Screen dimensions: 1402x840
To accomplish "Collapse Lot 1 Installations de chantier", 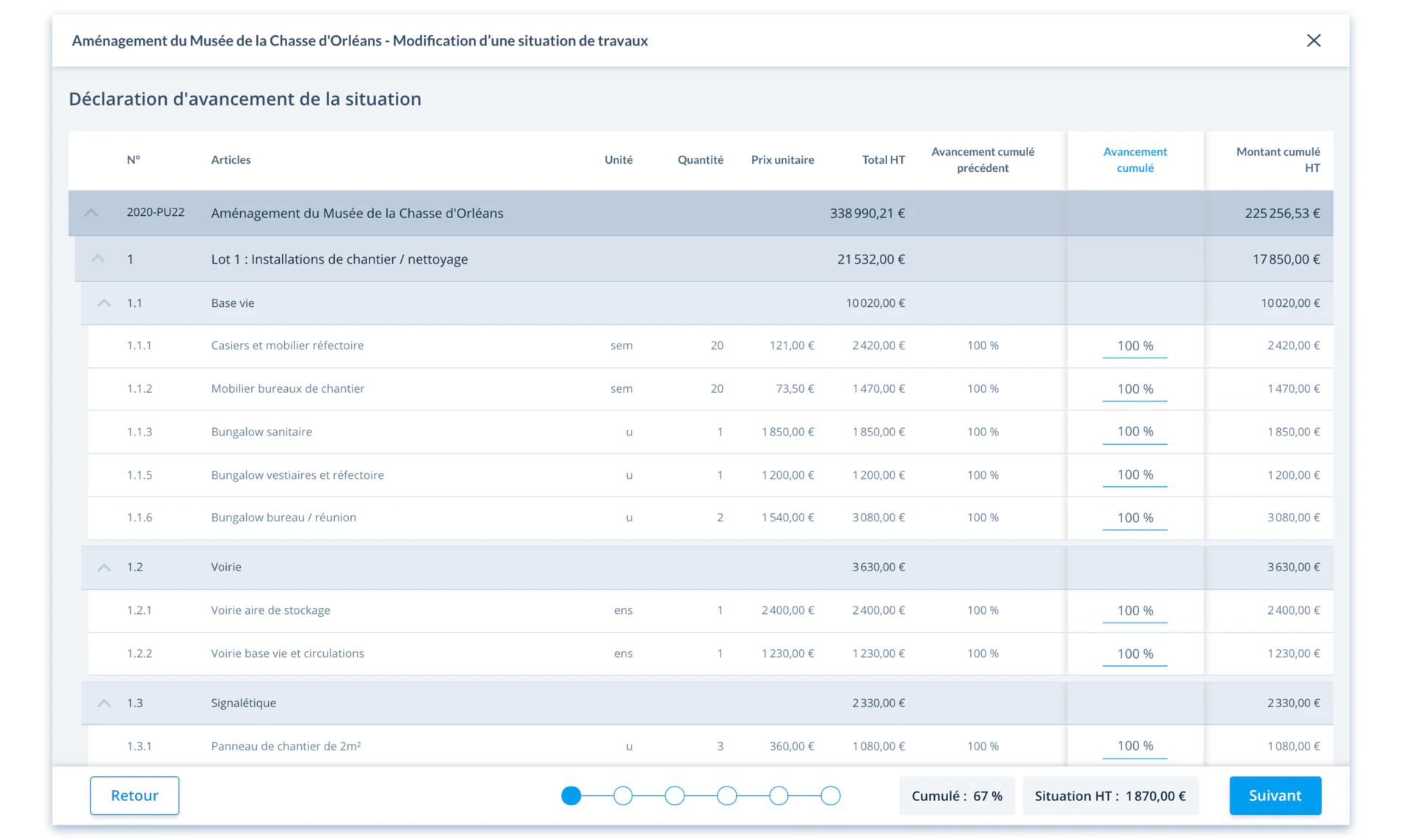I will (98, 258).
